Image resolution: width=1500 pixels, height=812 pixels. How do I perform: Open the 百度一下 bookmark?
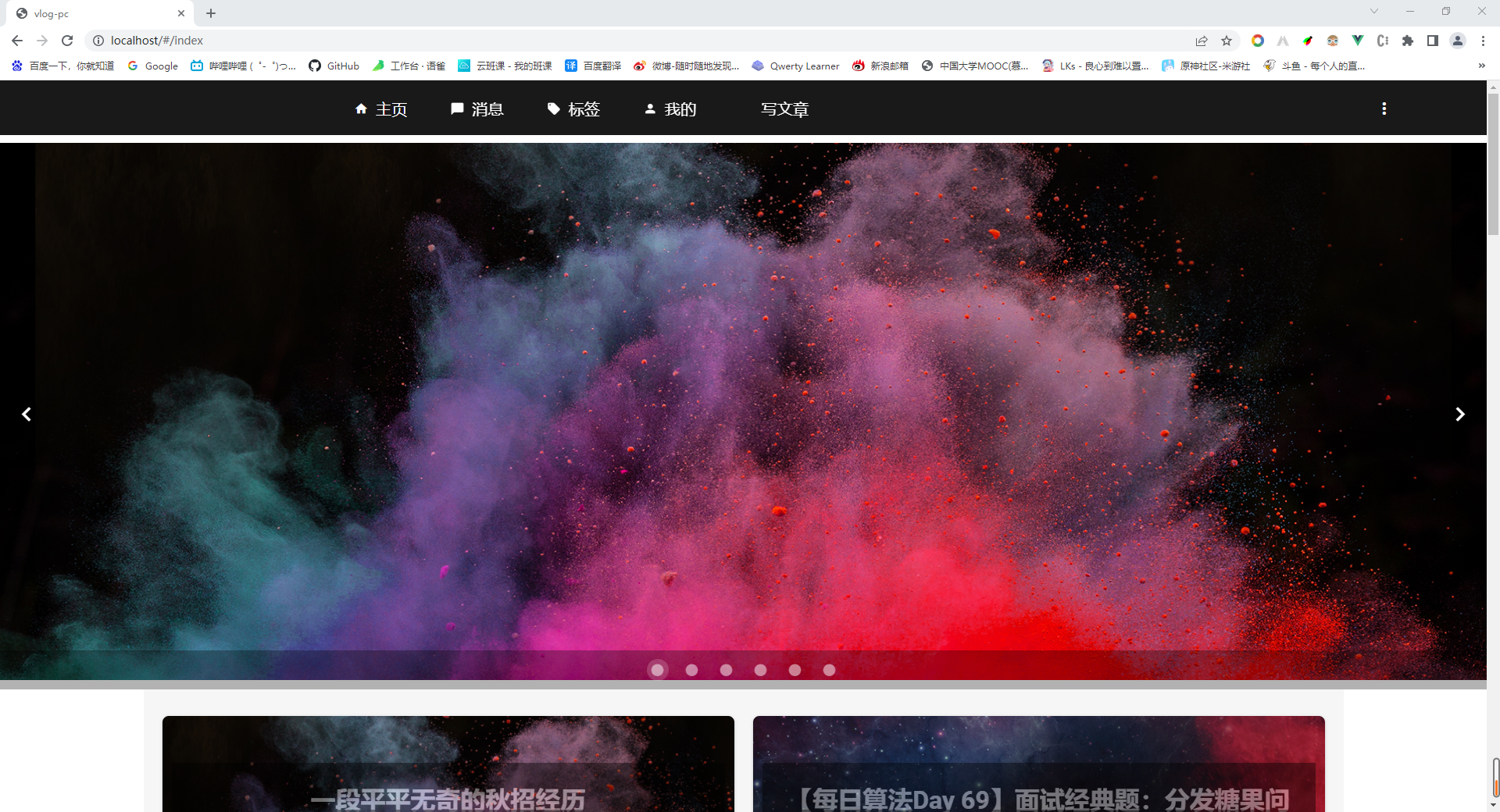coord(62,66)
